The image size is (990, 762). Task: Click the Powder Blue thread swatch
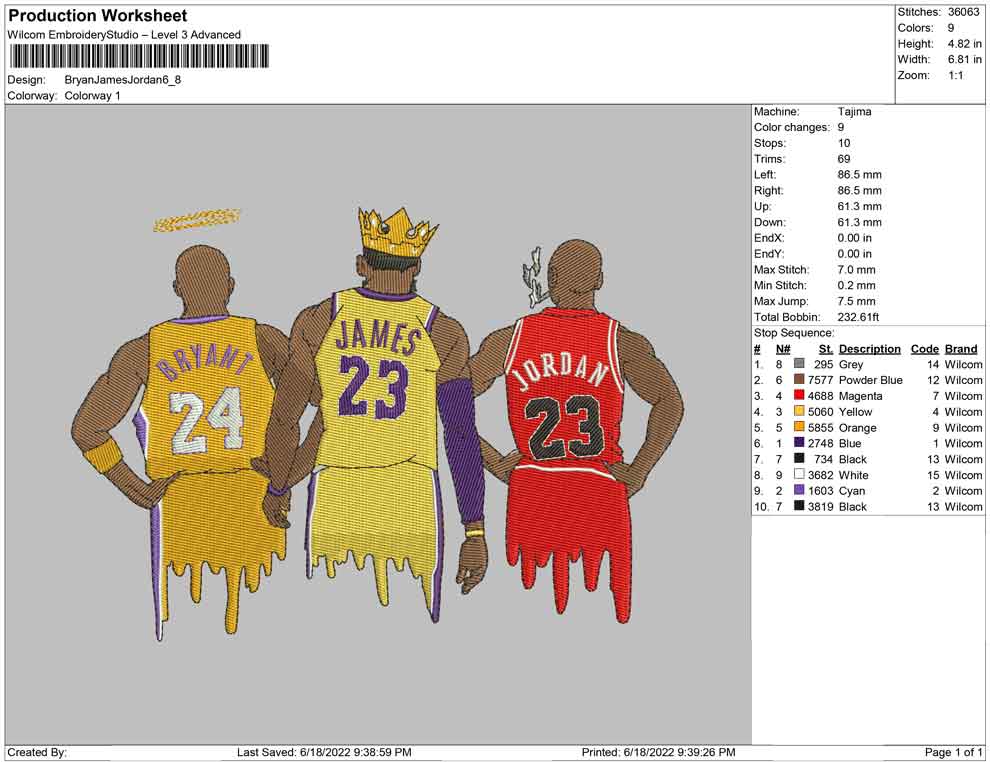(799, 380)
